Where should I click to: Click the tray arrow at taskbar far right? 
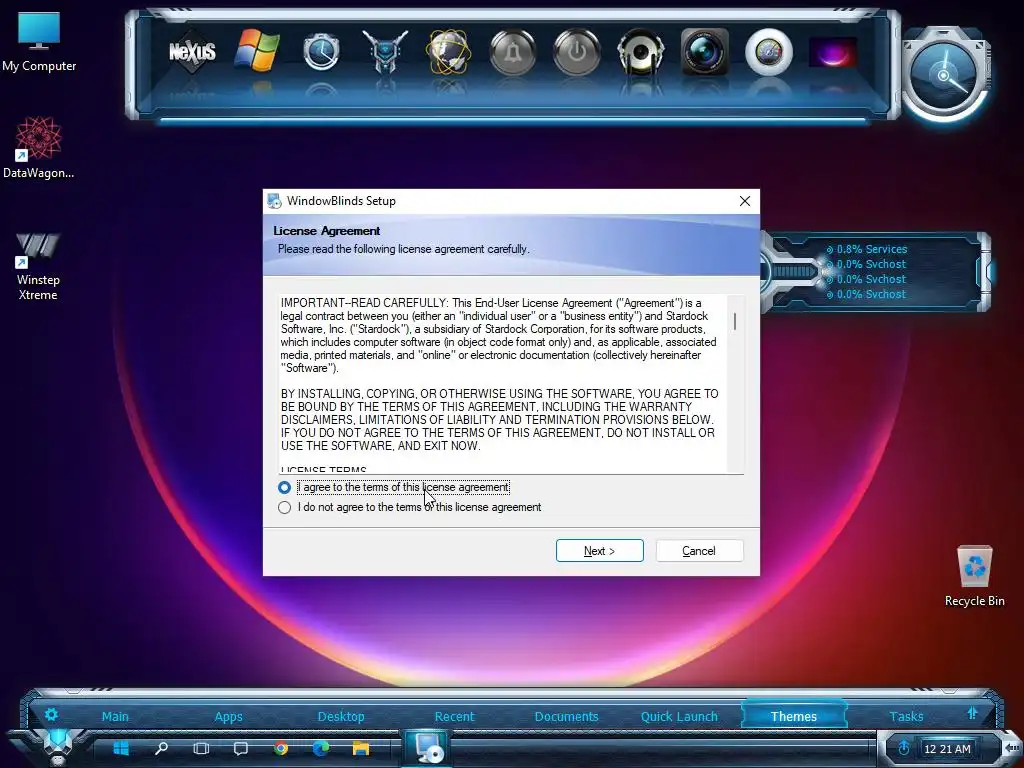[x=1010, y=748]
